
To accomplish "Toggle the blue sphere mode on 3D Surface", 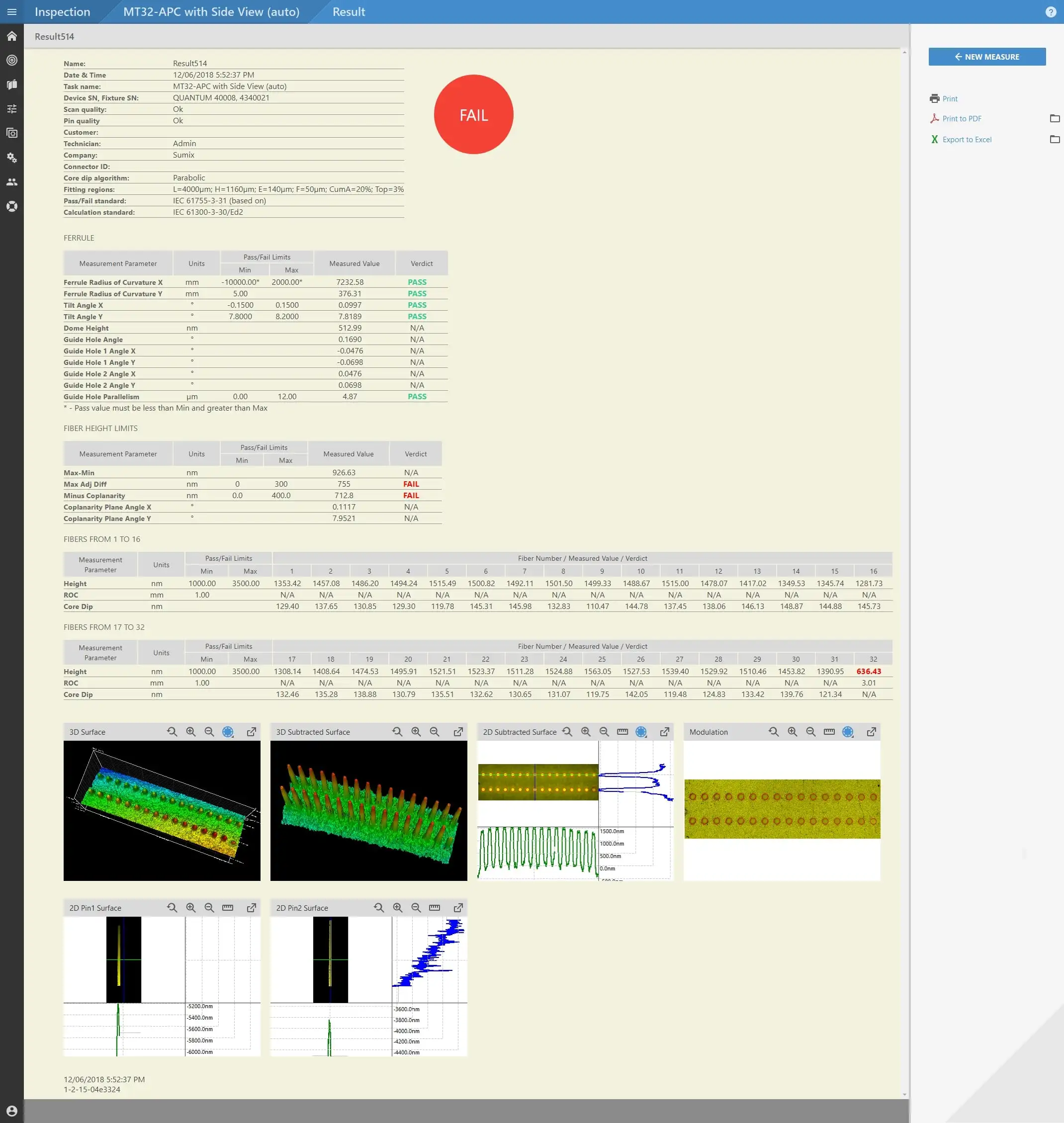I will coord(229,732).
